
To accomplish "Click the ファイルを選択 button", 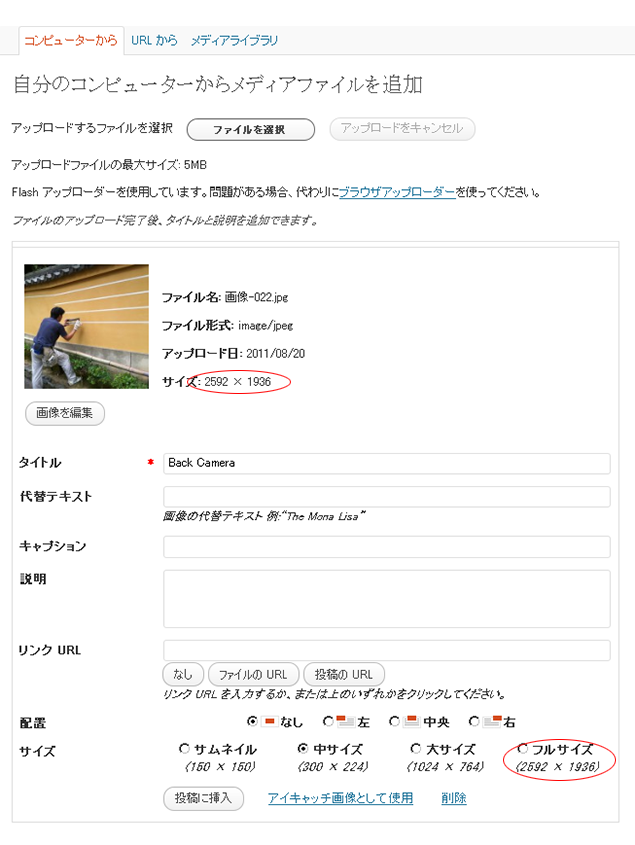I will pos(251,129).
